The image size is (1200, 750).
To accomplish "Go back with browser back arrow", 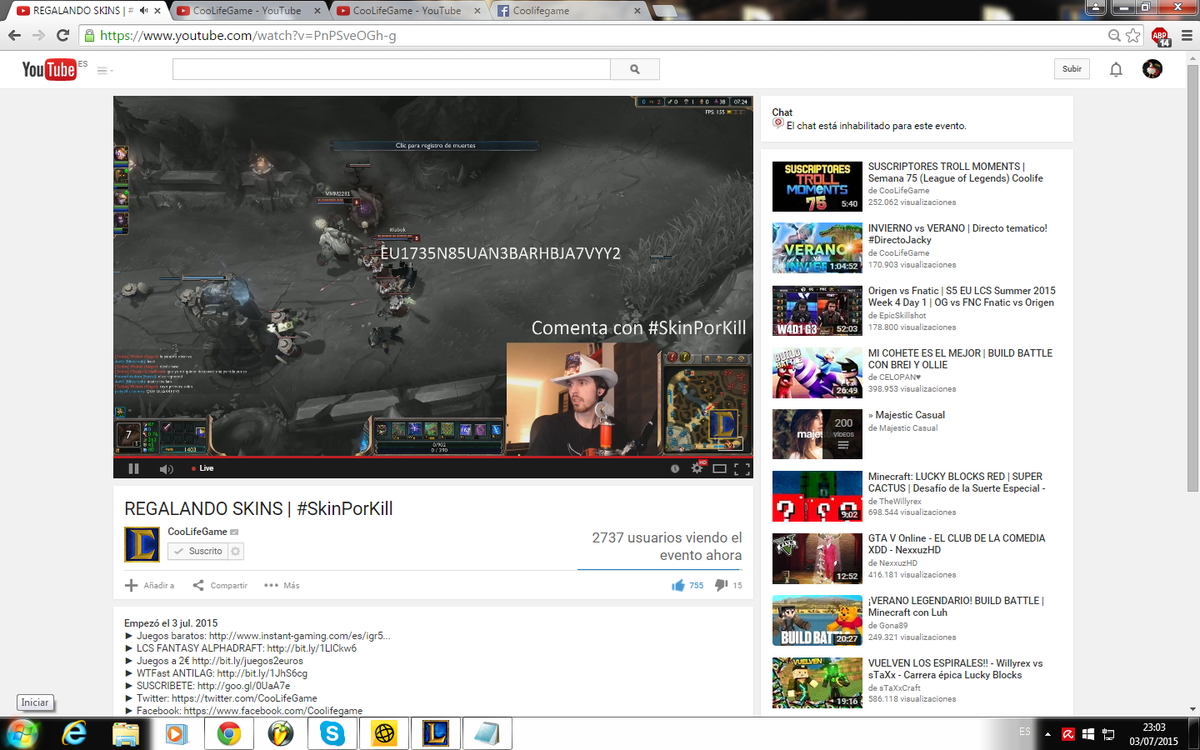I will tap(13, 35).
